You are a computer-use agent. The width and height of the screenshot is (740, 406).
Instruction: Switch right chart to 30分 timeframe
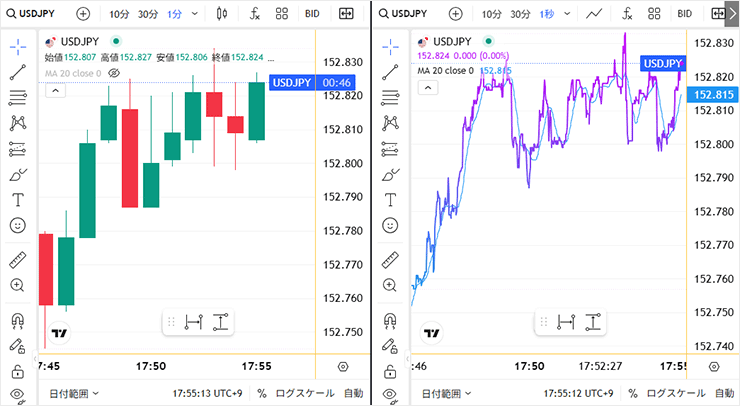[519, 14]
